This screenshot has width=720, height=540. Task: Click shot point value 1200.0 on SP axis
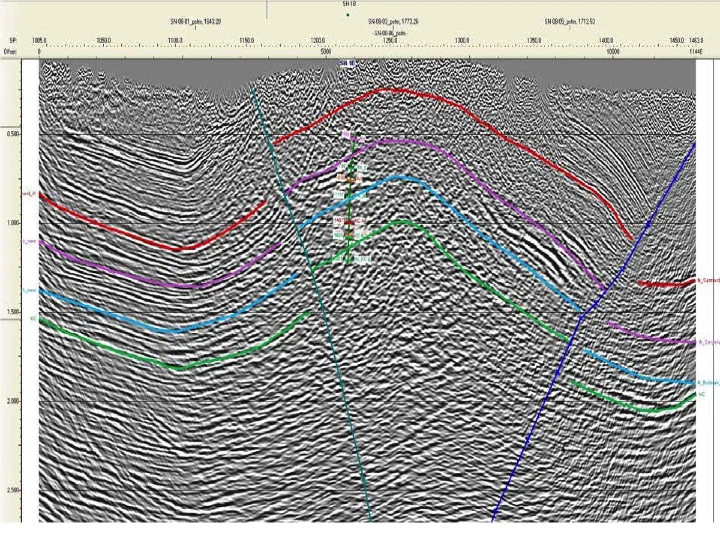(318, 41)
